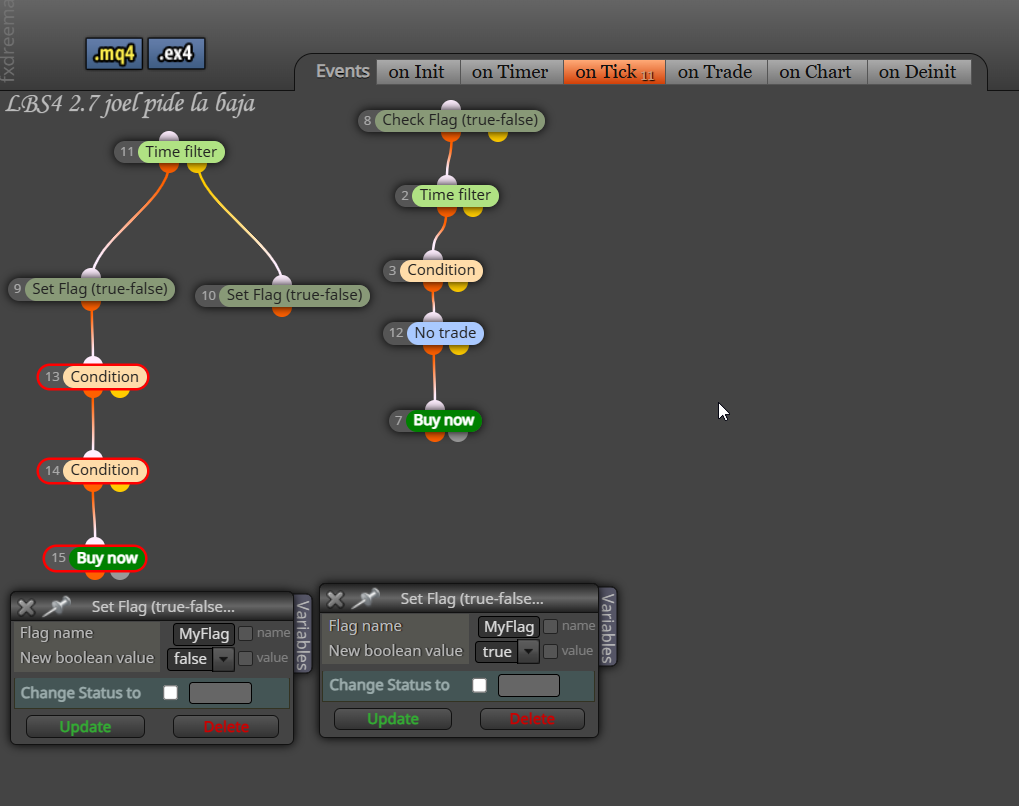Enable Change Status to in right panel (true)

480,685
